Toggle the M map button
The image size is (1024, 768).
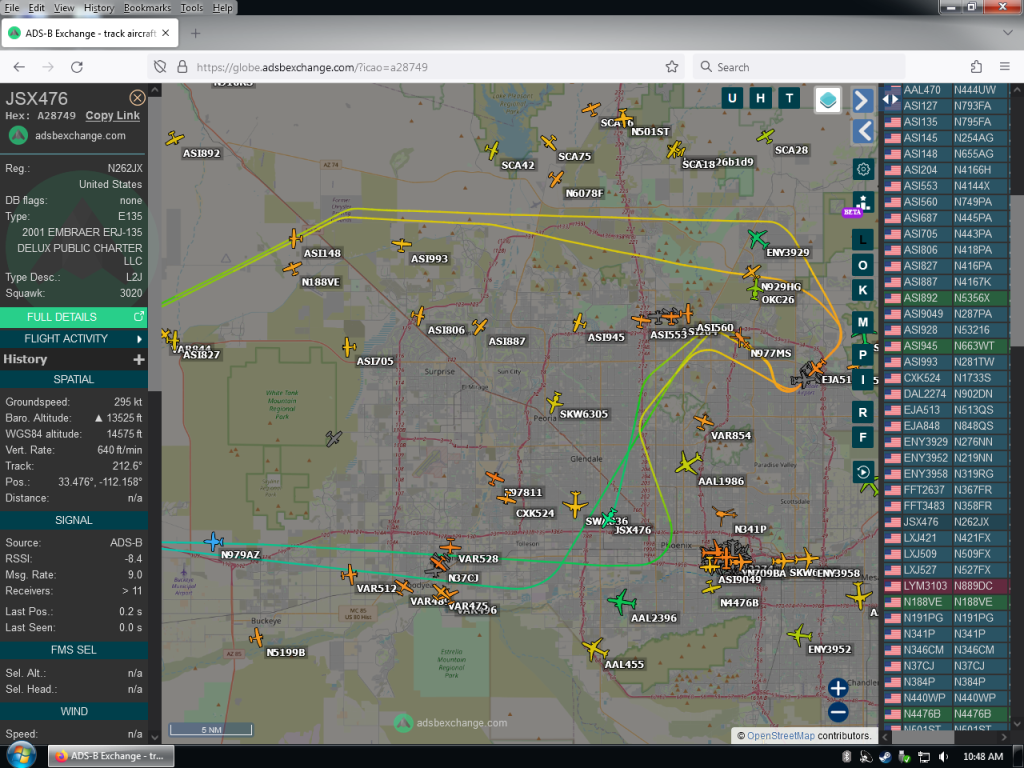(863, 322)
